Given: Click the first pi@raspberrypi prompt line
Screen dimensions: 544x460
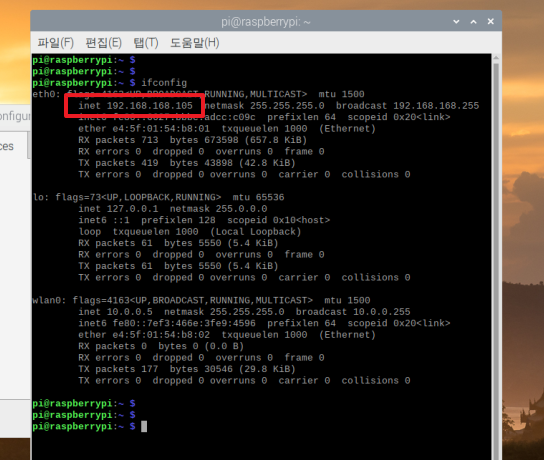Looking at the screenshot, I should pos(84,60).
